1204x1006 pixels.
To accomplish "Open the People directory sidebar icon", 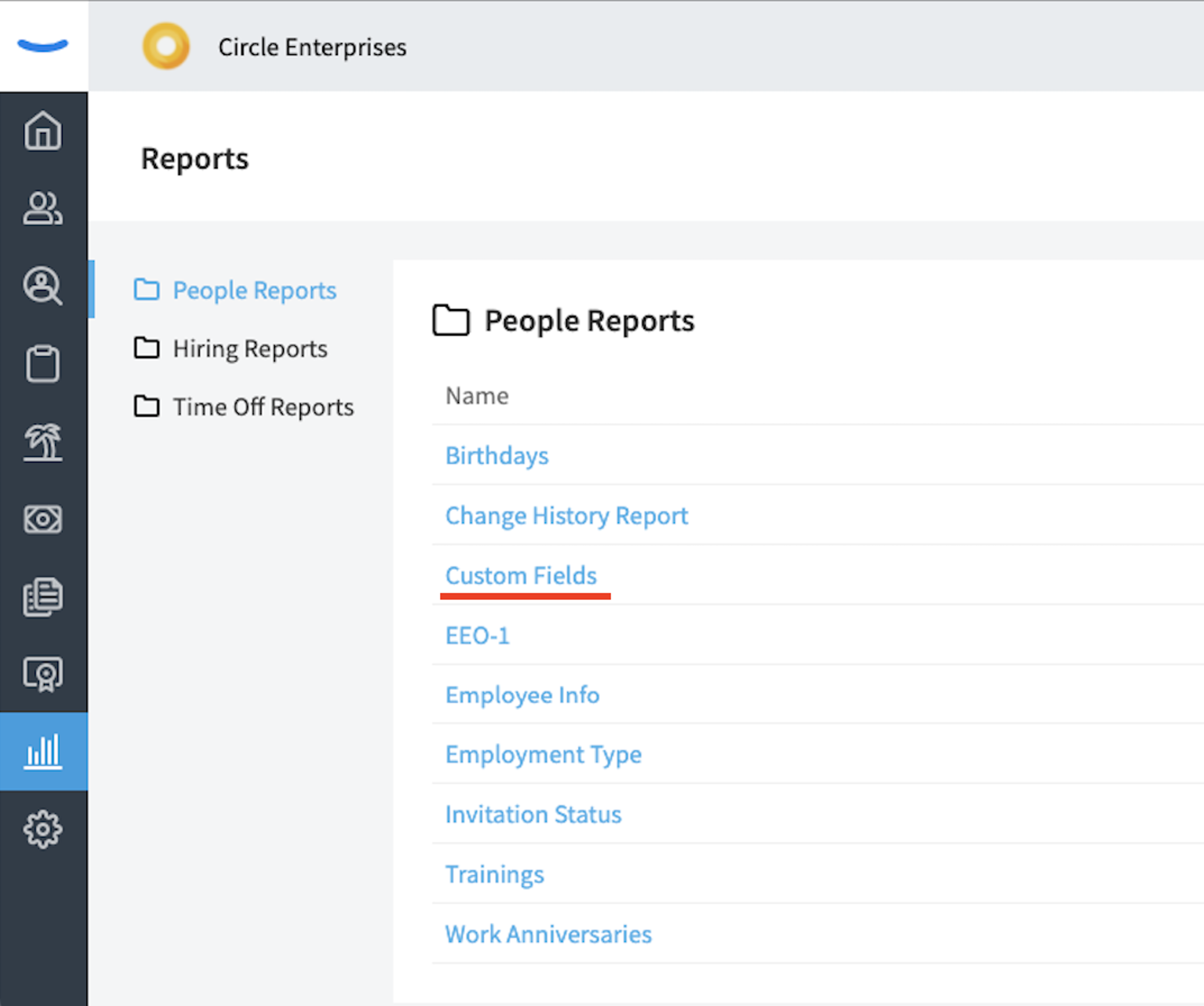I will tap(43, 208).
